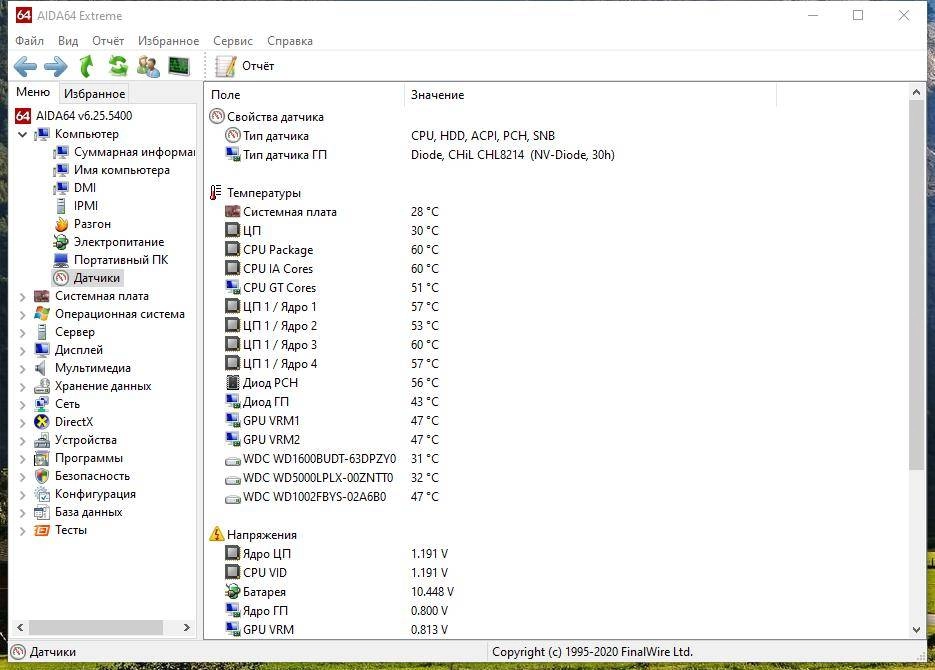Select the CPU VID voltage row
The height and width of the screenshot is (670, 935).
[337, 573]
